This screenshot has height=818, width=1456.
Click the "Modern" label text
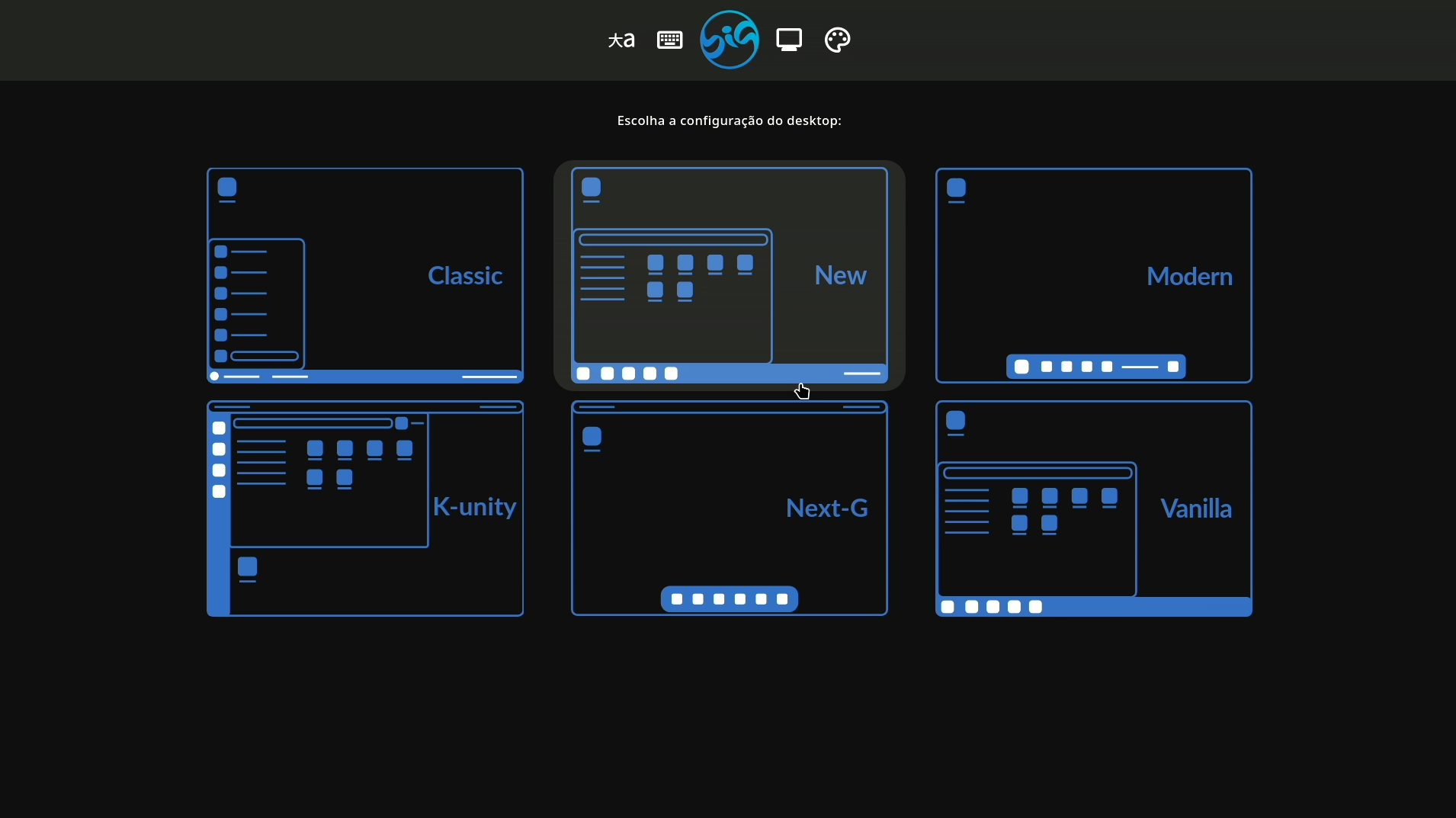pos(1189,276)
